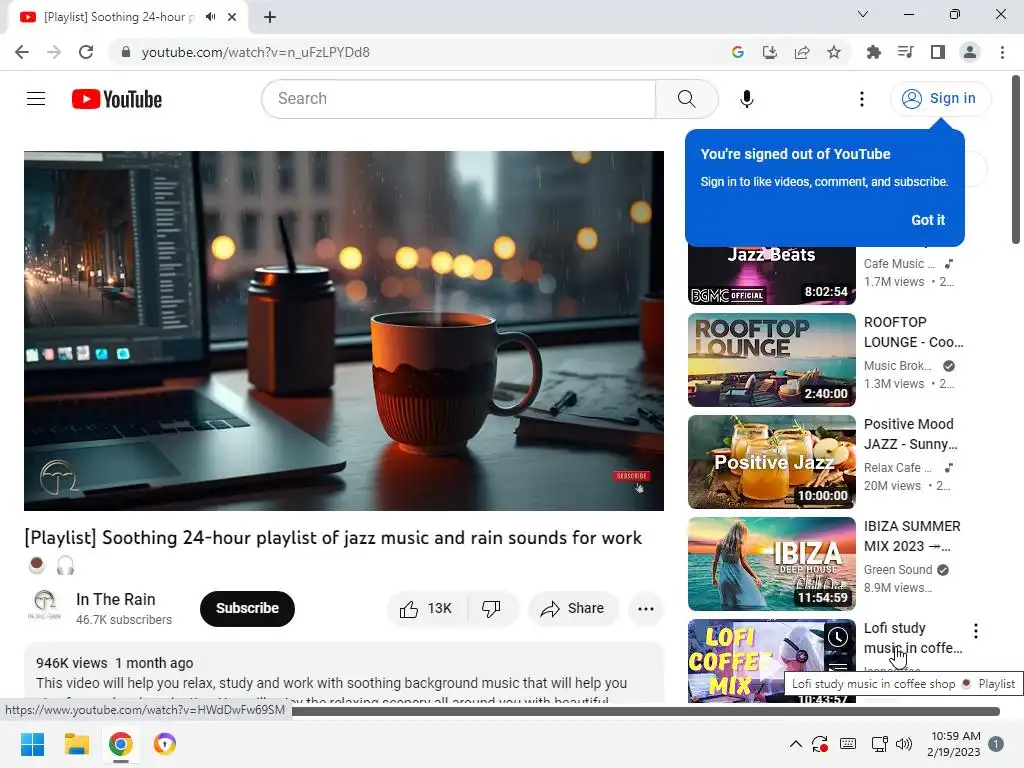
Task: Open a new browser tab
Action: pyautogui.click(x=270, y=17)
